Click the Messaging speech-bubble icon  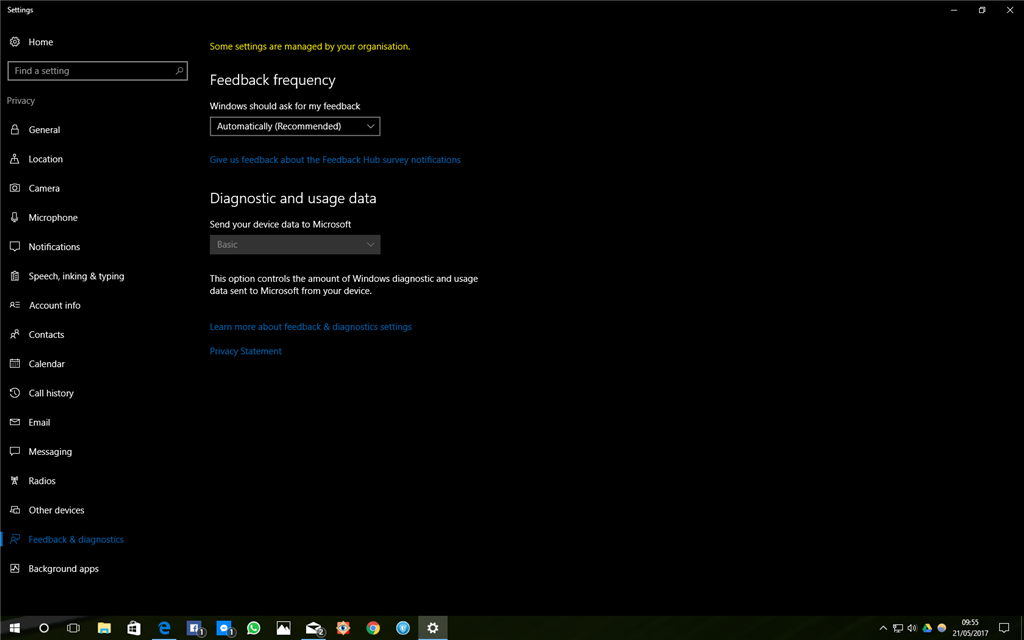pos(14,451)
